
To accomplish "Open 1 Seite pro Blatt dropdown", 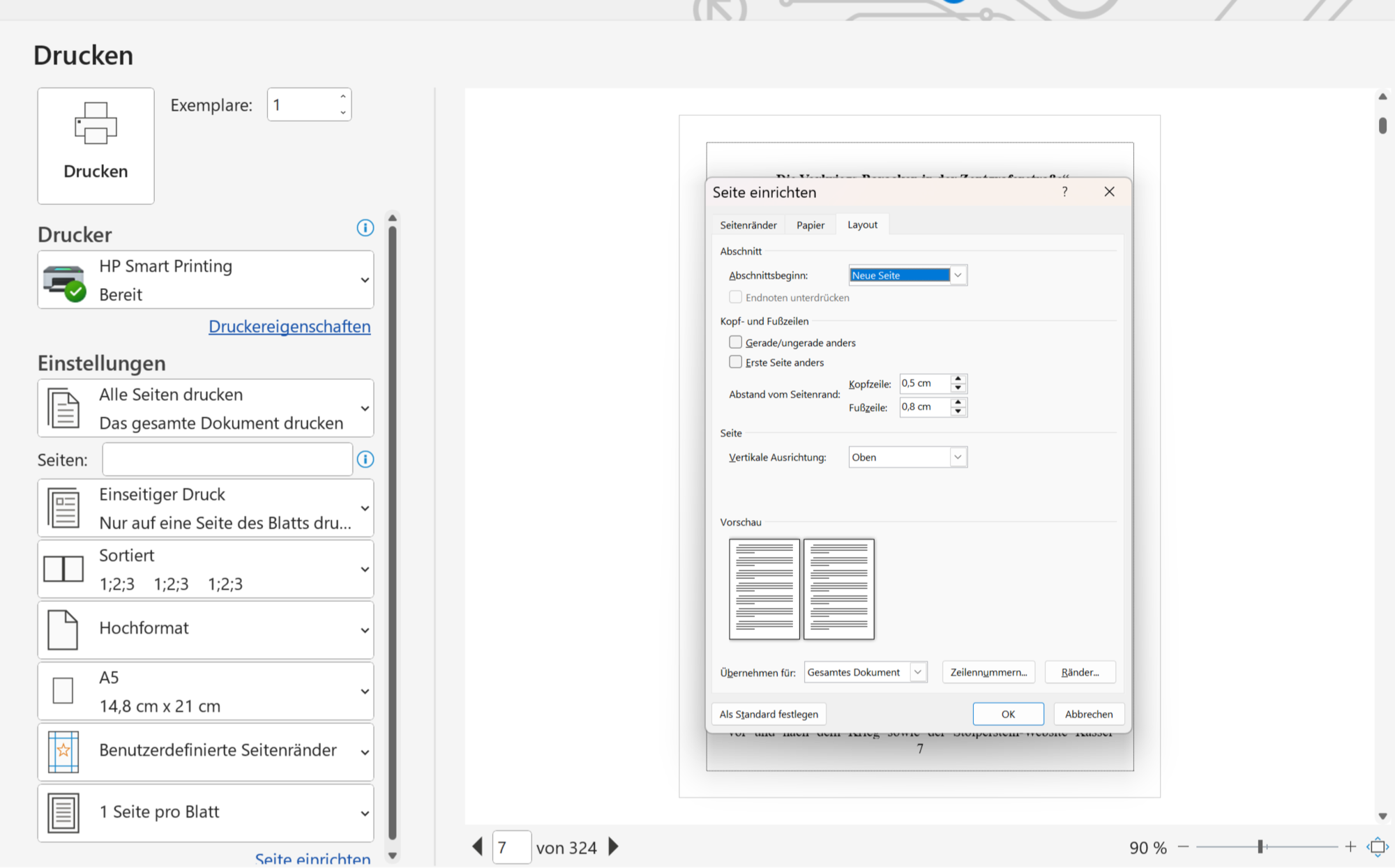I will [x=206, y=813].
